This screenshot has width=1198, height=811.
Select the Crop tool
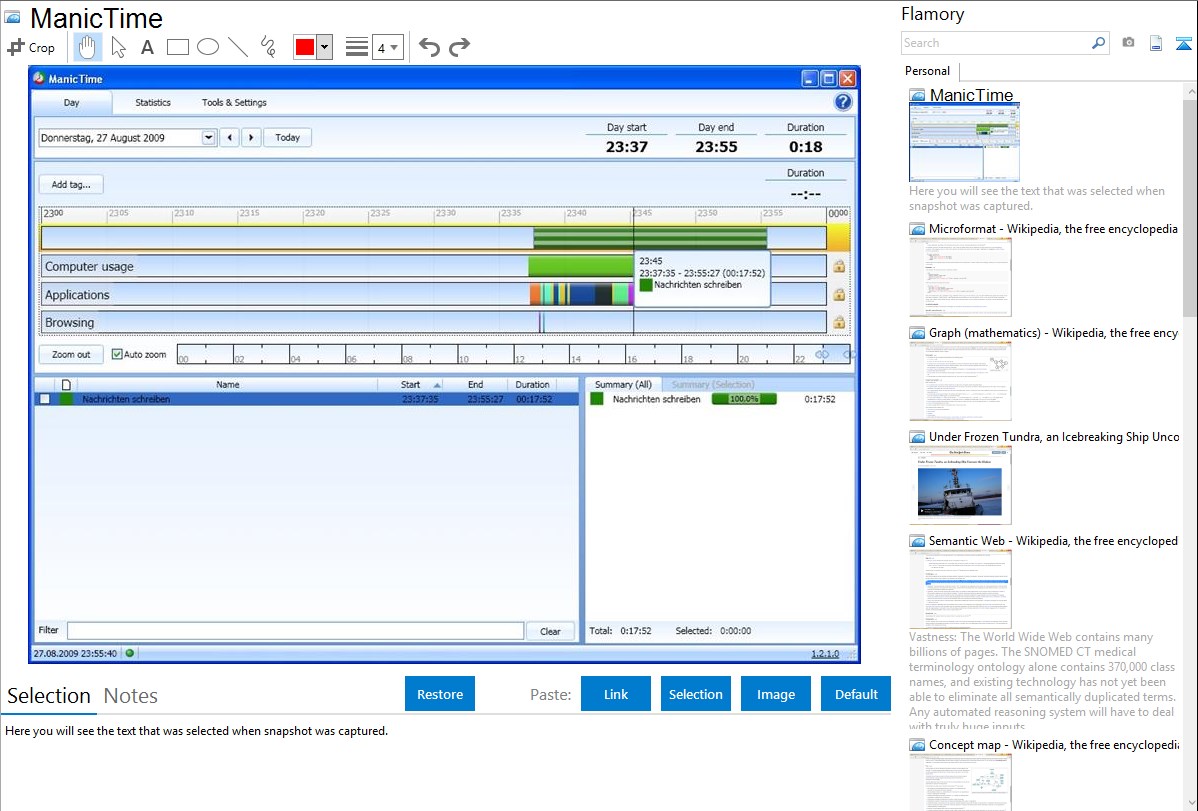31,47
